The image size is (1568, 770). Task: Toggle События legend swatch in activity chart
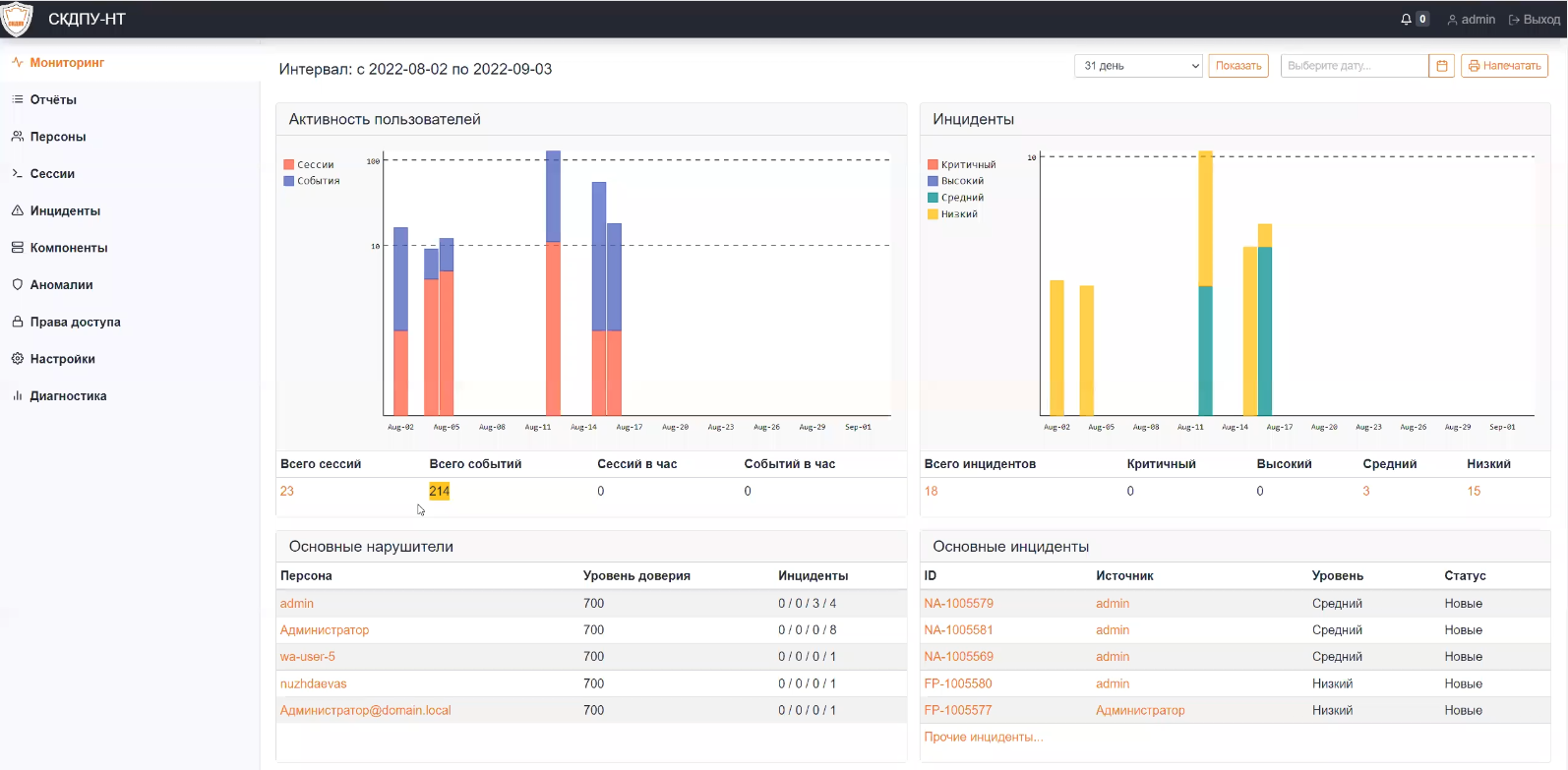[289, 181]
